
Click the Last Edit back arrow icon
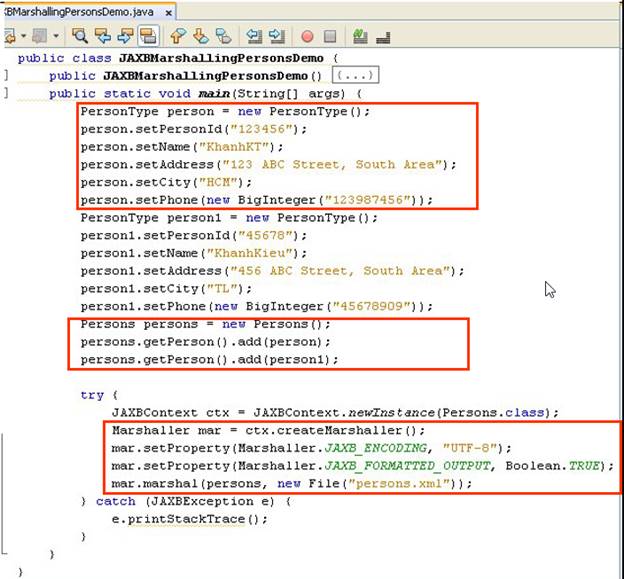[10, 37]
